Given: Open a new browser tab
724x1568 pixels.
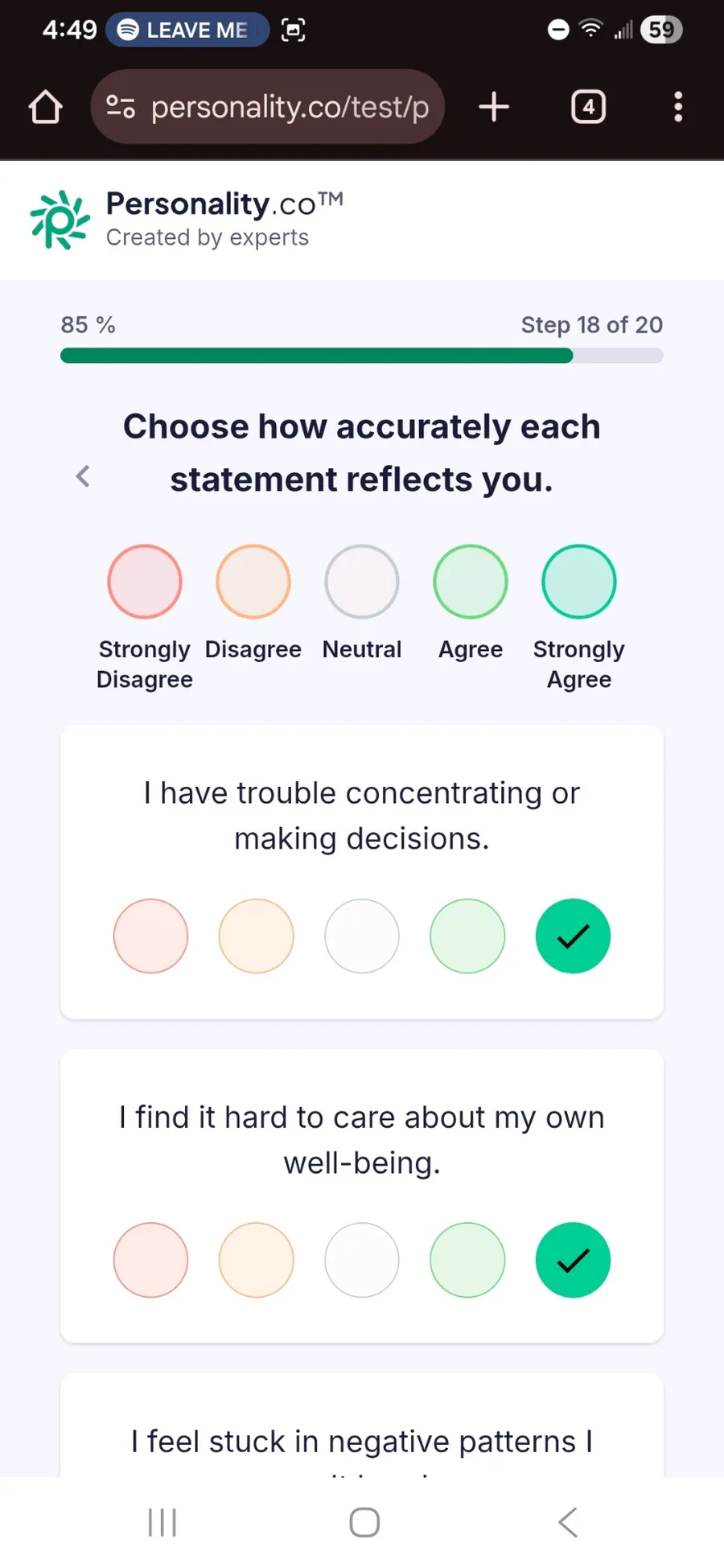Looking at the screenshot, I should click(494, 107).
